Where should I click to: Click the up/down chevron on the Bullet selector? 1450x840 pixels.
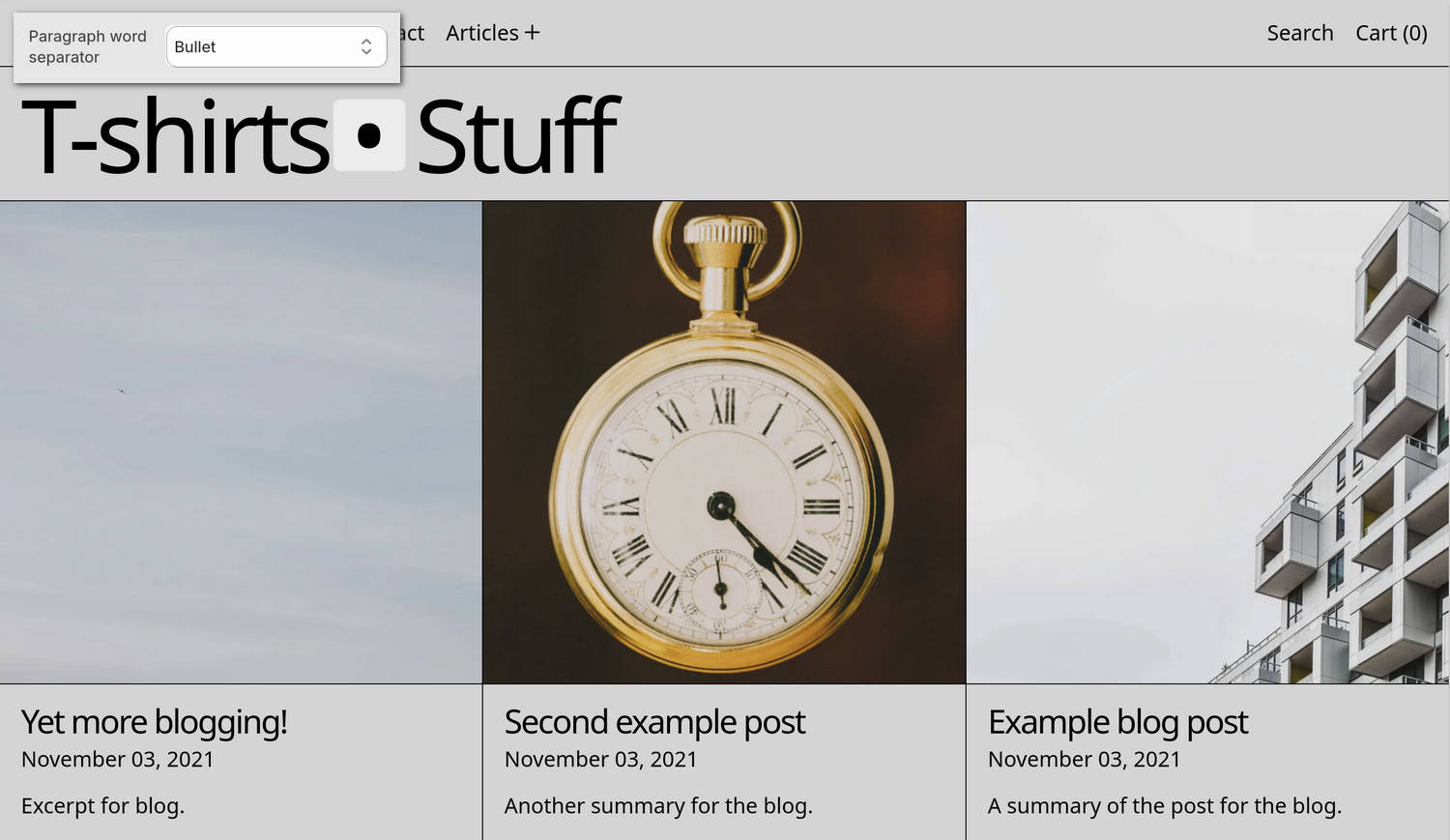(x=366, y=45)
